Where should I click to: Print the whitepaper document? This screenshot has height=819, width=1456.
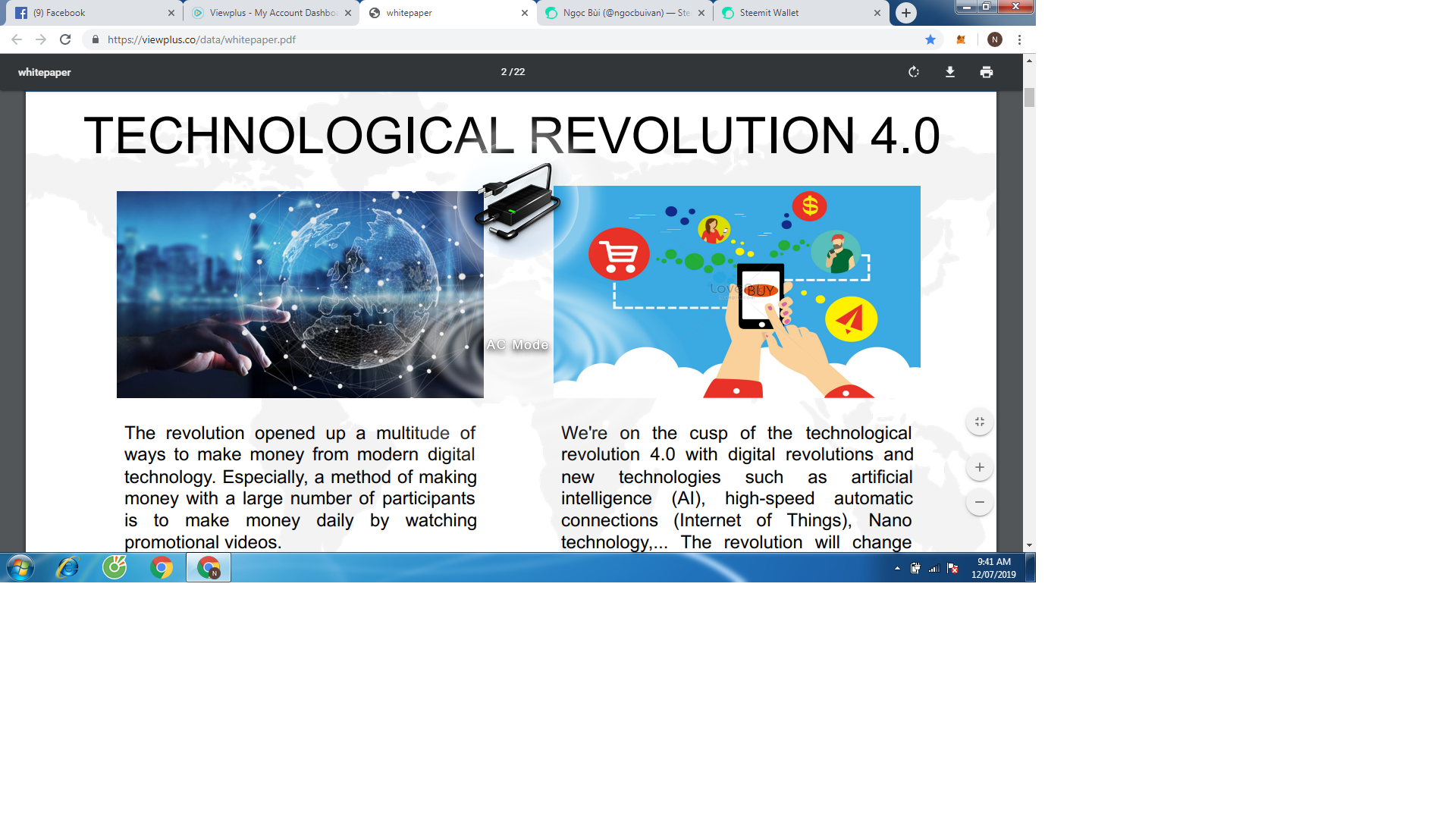(986, 72)
